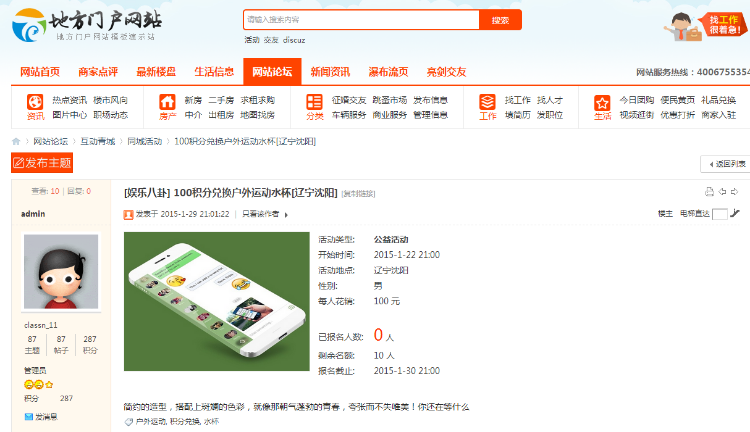Click the elevator floor number input box
Screen dimensions: 750x432
(719, 214)
